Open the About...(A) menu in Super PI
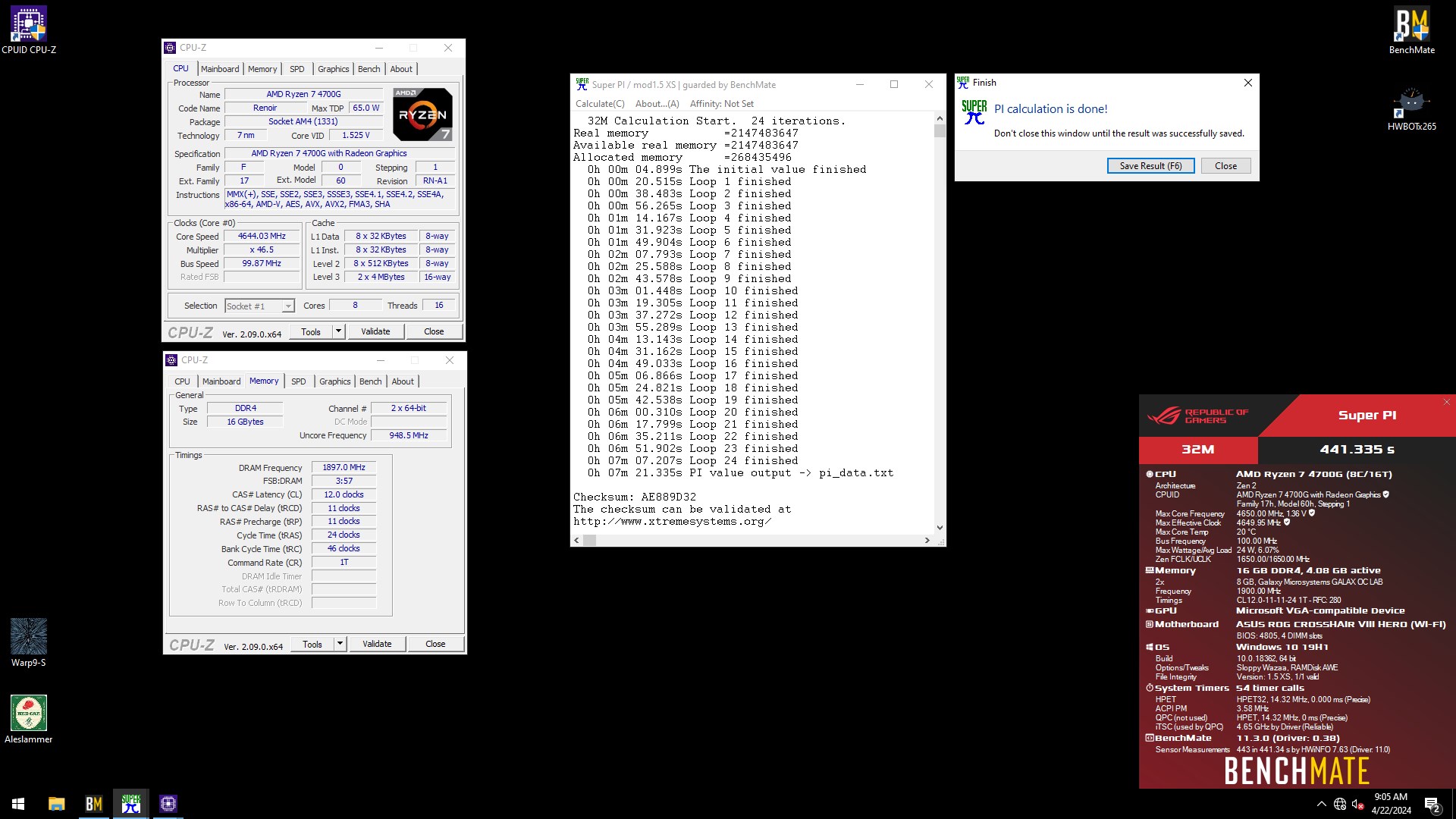1456x819 pixels. (x=657, y=104)
